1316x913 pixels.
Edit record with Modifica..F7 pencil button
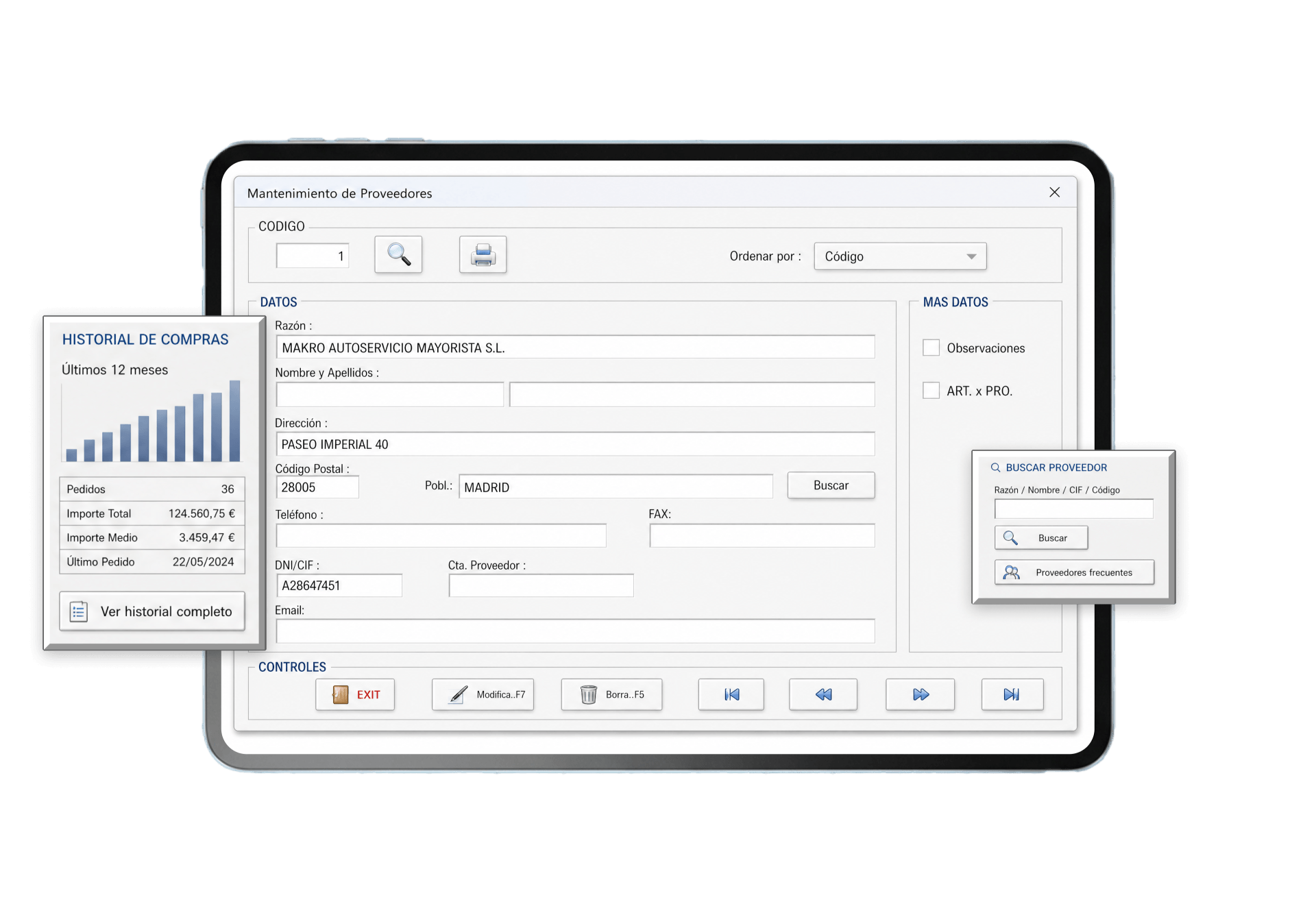[483, 694]
